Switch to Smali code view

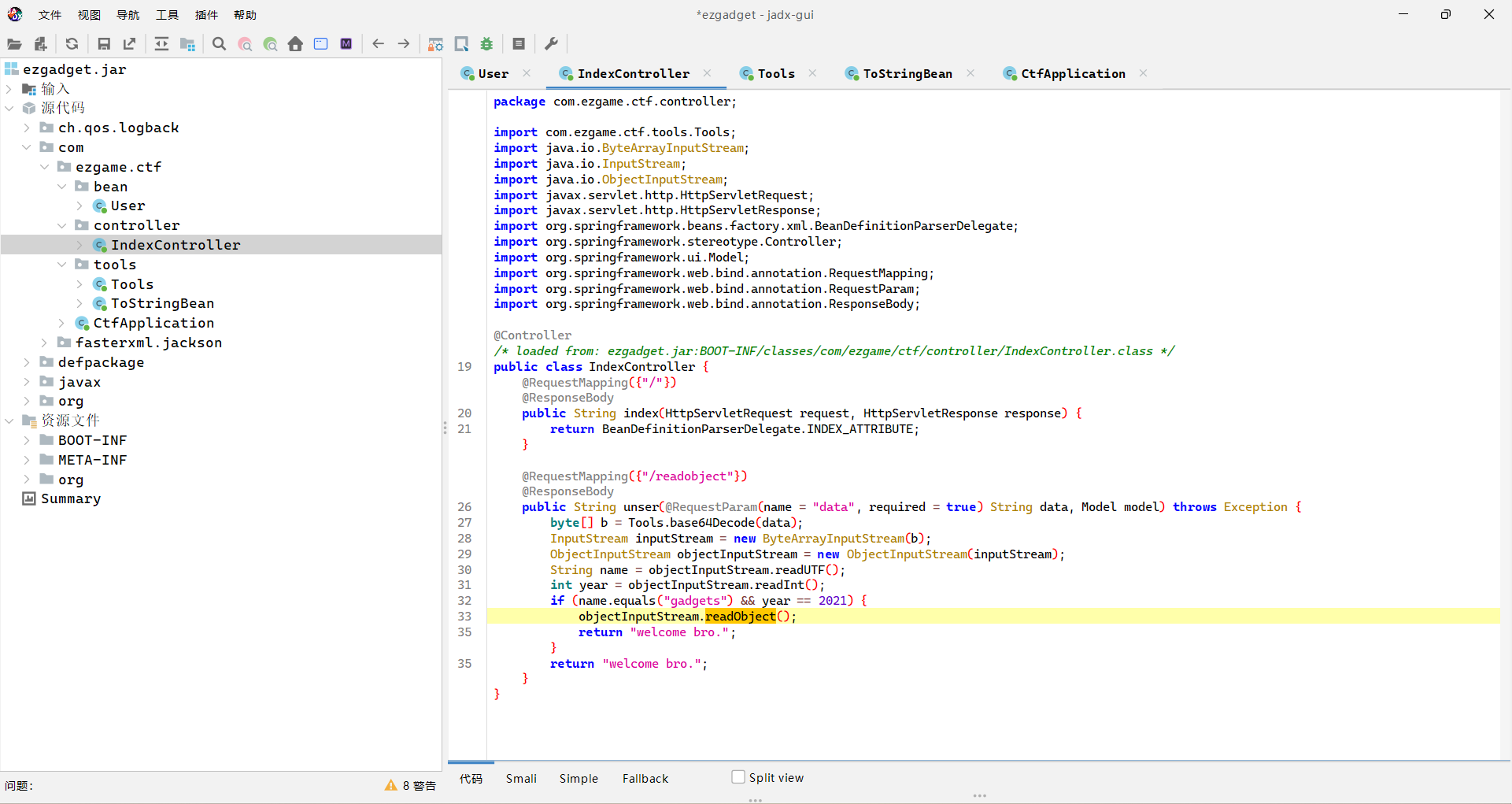click(x=521, y=778)
